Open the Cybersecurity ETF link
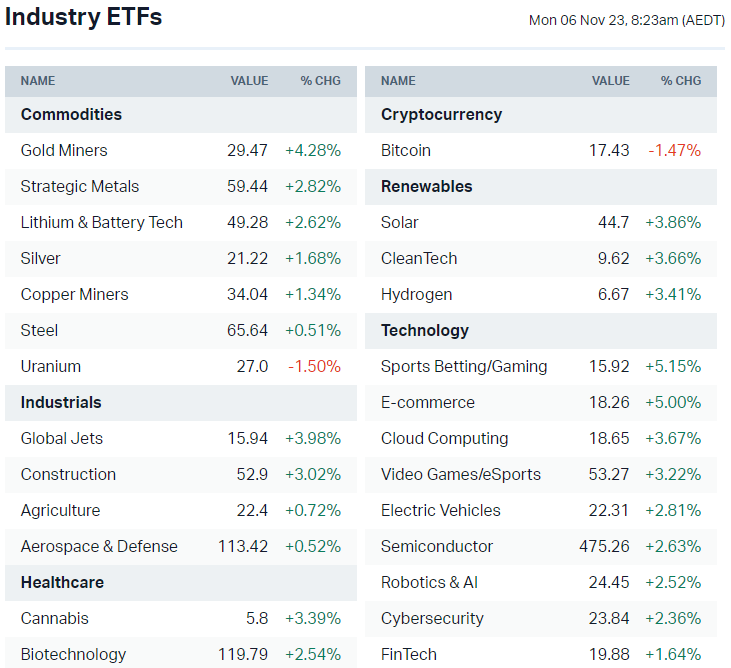The image size is (731, 668). [432, 618]
